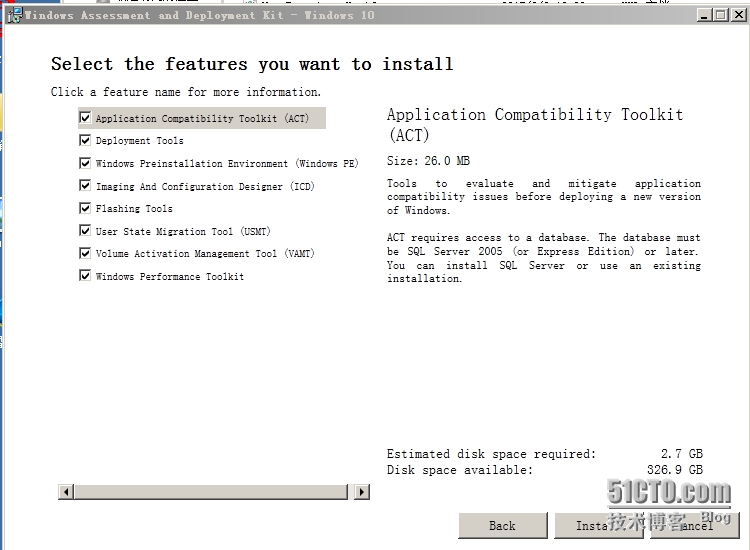This screenshot has height=550, width=750.
Task: Toggle User State Migration Tool checkbox
Action: [85, 231]
